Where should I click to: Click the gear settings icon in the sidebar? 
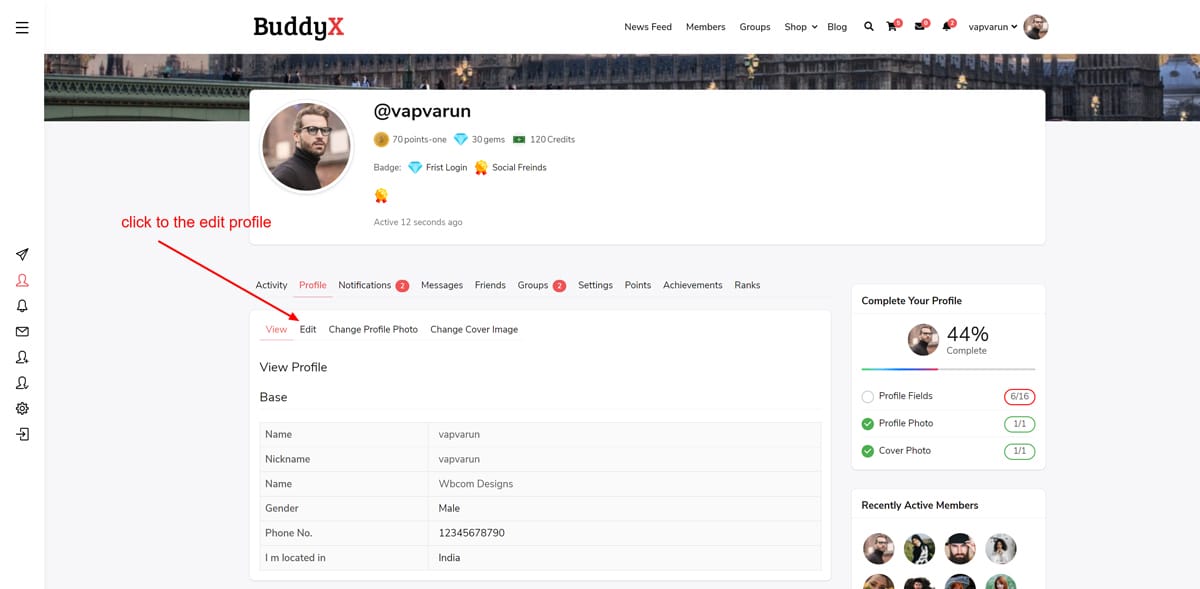(22, 408)
